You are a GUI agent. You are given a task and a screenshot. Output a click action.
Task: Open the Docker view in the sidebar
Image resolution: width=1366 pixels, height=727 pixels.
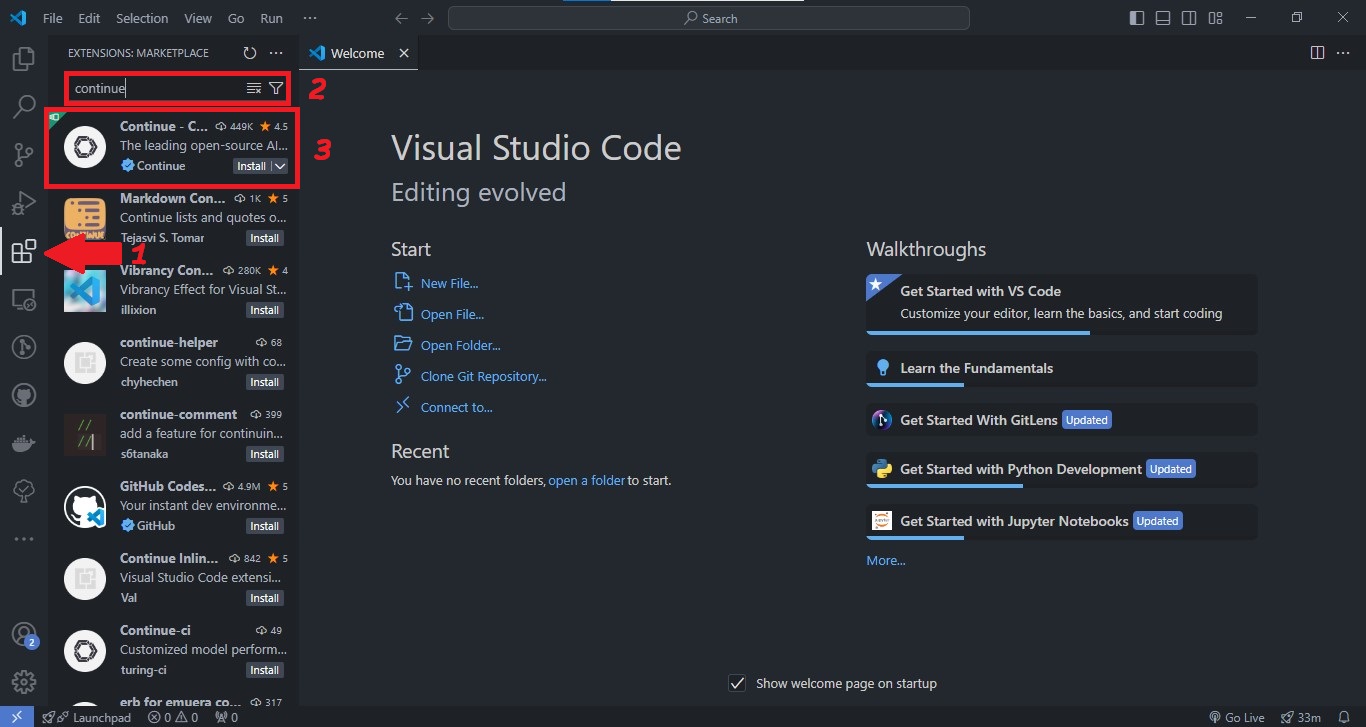click(24, 443)
